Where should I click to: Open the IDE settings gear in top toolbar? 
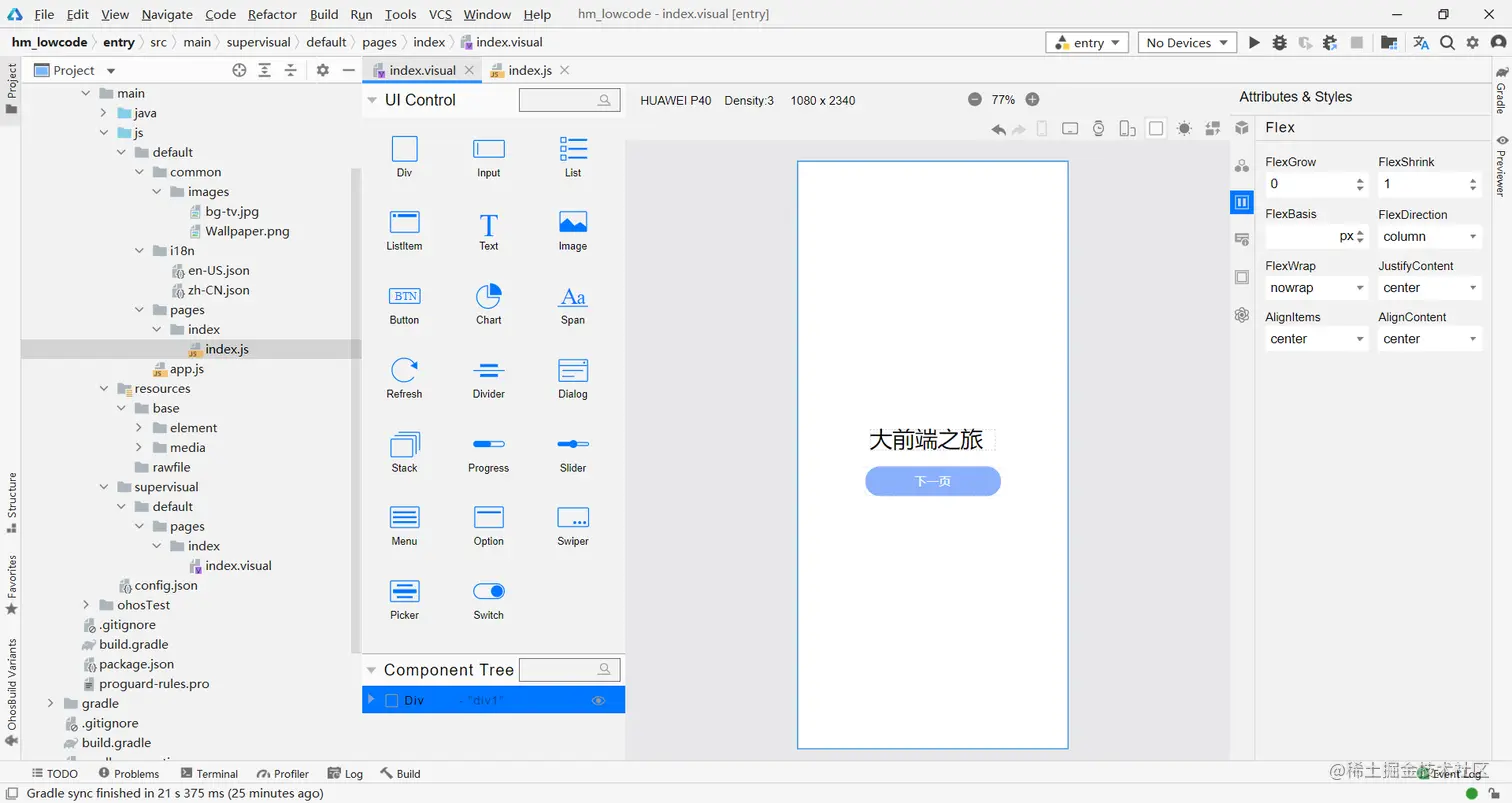[x=1472, y=43]
